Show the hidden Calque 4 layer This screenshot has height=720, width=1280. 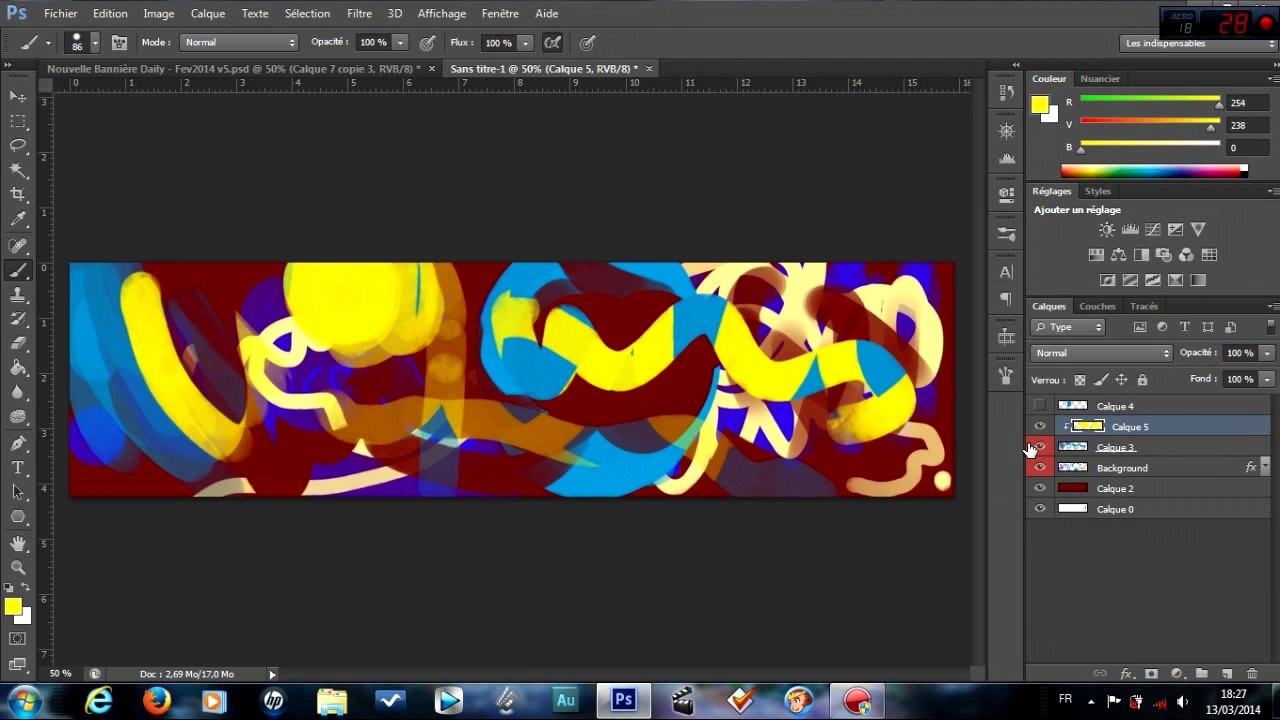click(x=1040, y=405)
